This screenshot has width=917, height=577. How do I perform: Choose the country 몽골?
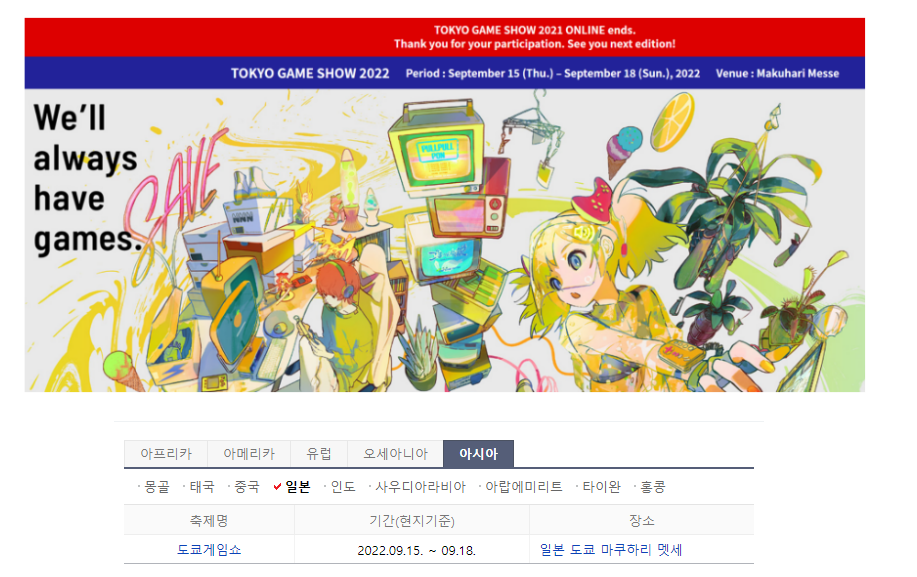[157, 486]
